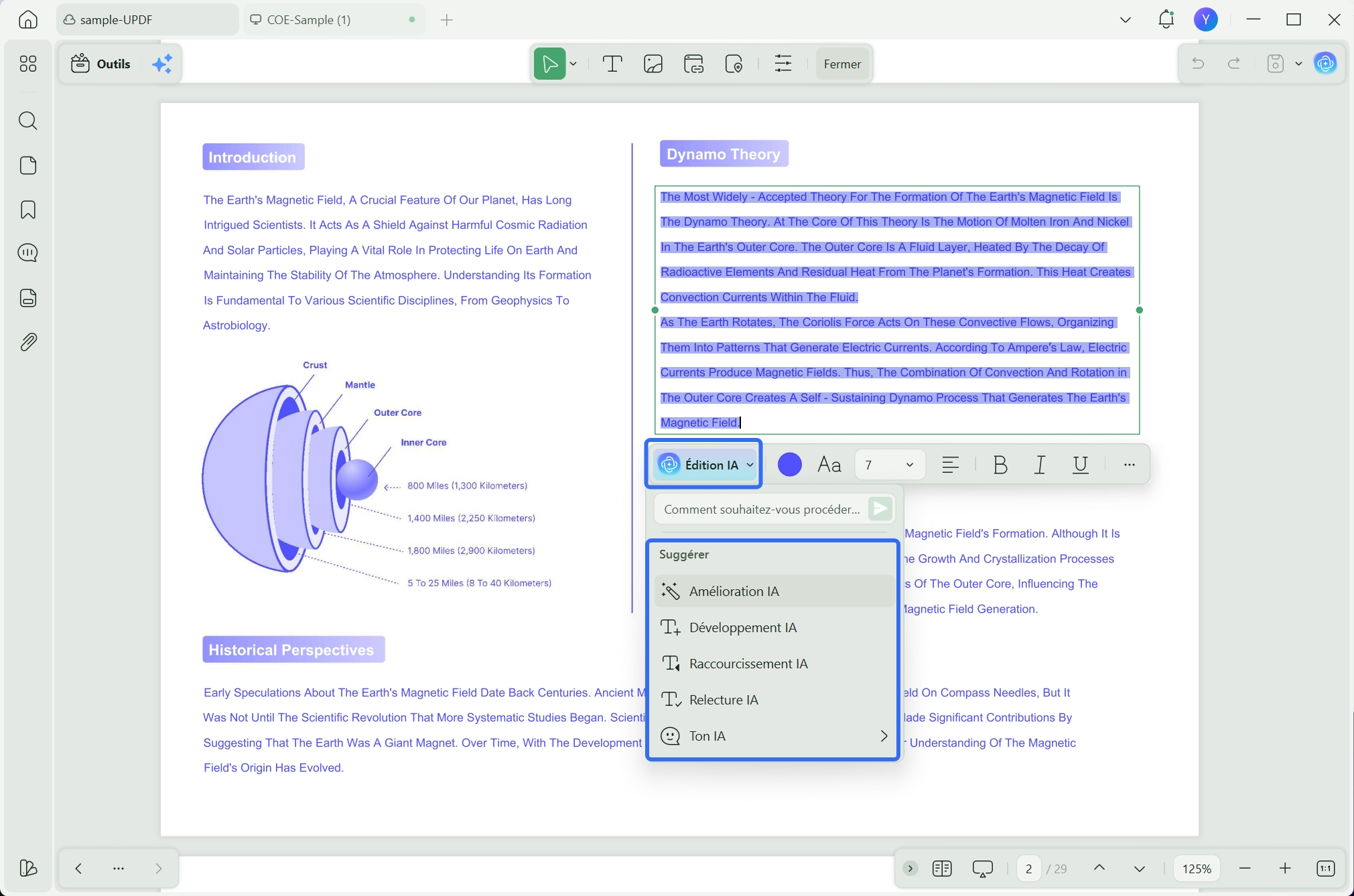Image resolution: width=1354 pixels, height=896 pixels.
Task: Open the bookmarks sidebar icon
Action: coord(27,210)
